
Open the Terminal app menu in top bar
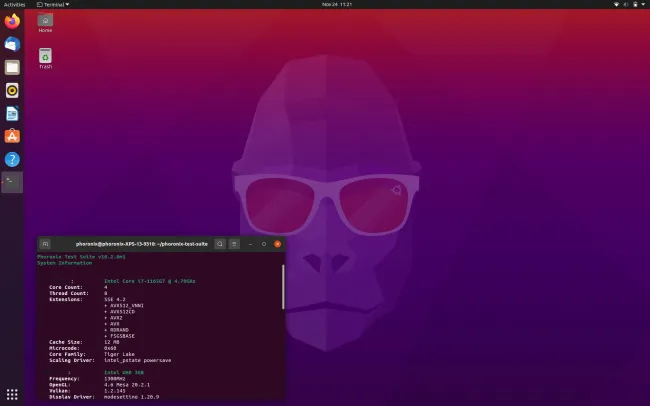pos(53,4)
